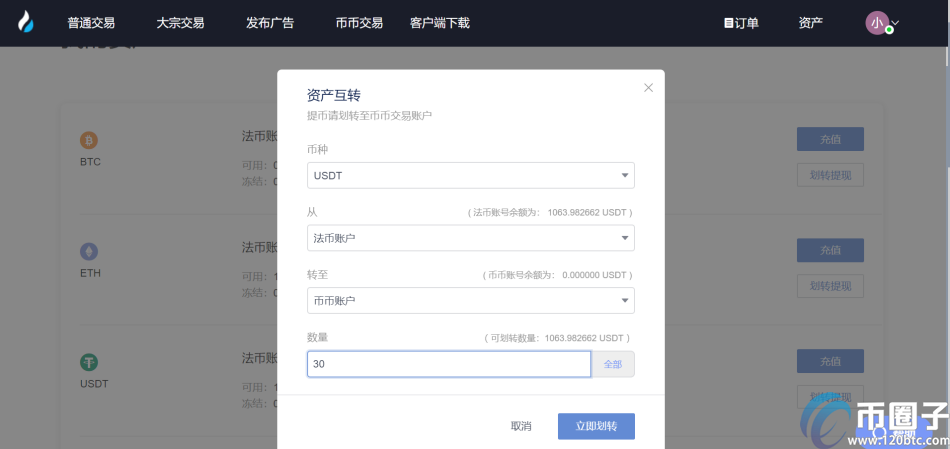
Task: Open the 币币交易 menu item
Action: 359,22
